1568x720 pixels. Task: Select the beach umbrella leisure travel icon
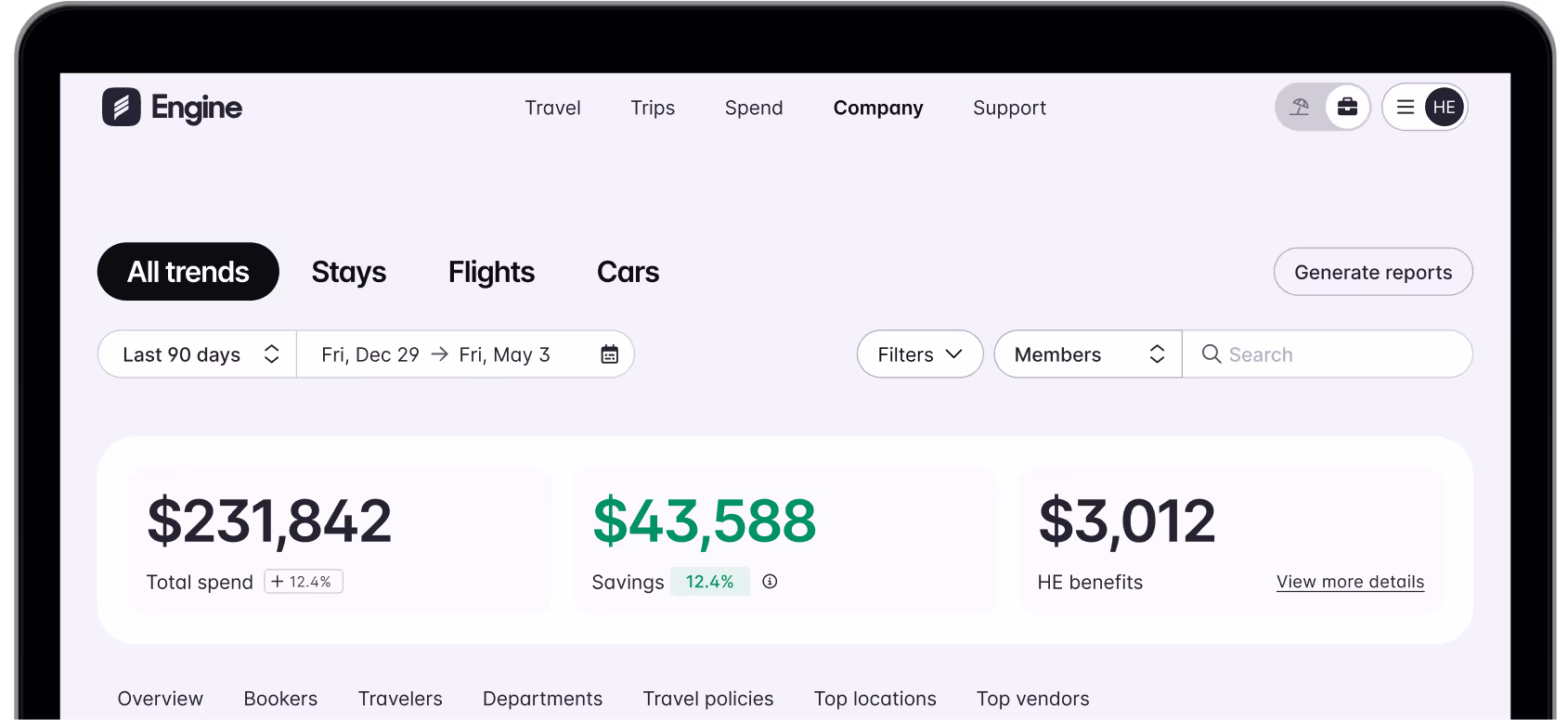(x=1301, y=107)
